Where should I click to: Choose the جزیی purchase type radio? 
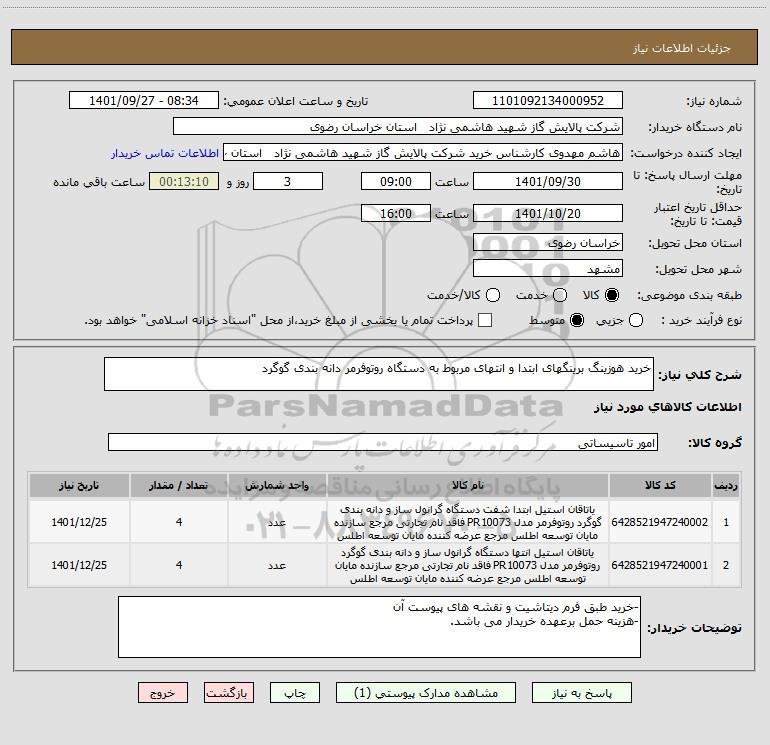635,320
